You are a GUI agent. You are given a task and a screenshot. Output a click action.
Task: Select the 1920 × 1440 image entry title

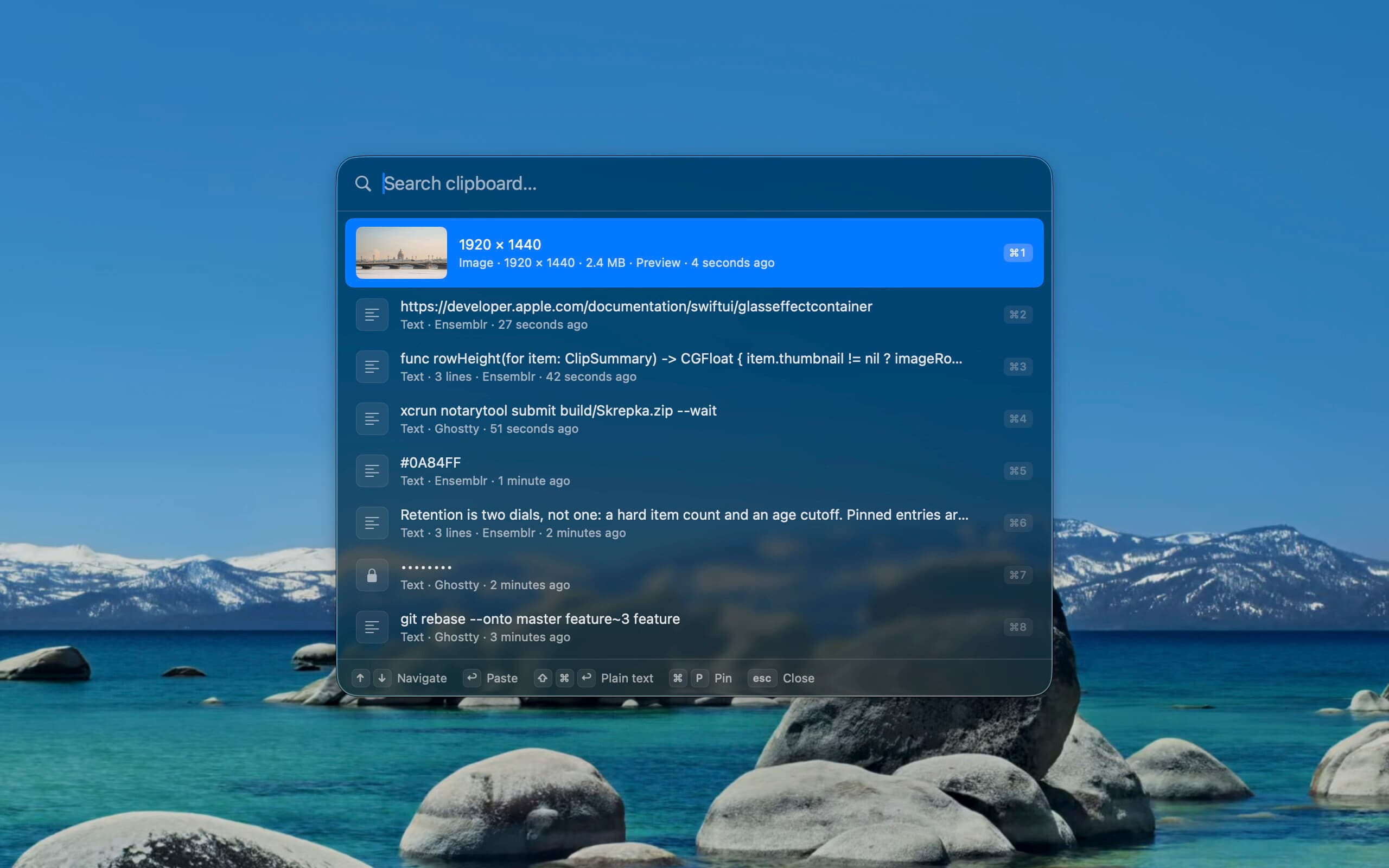click(x=499, y=245)
